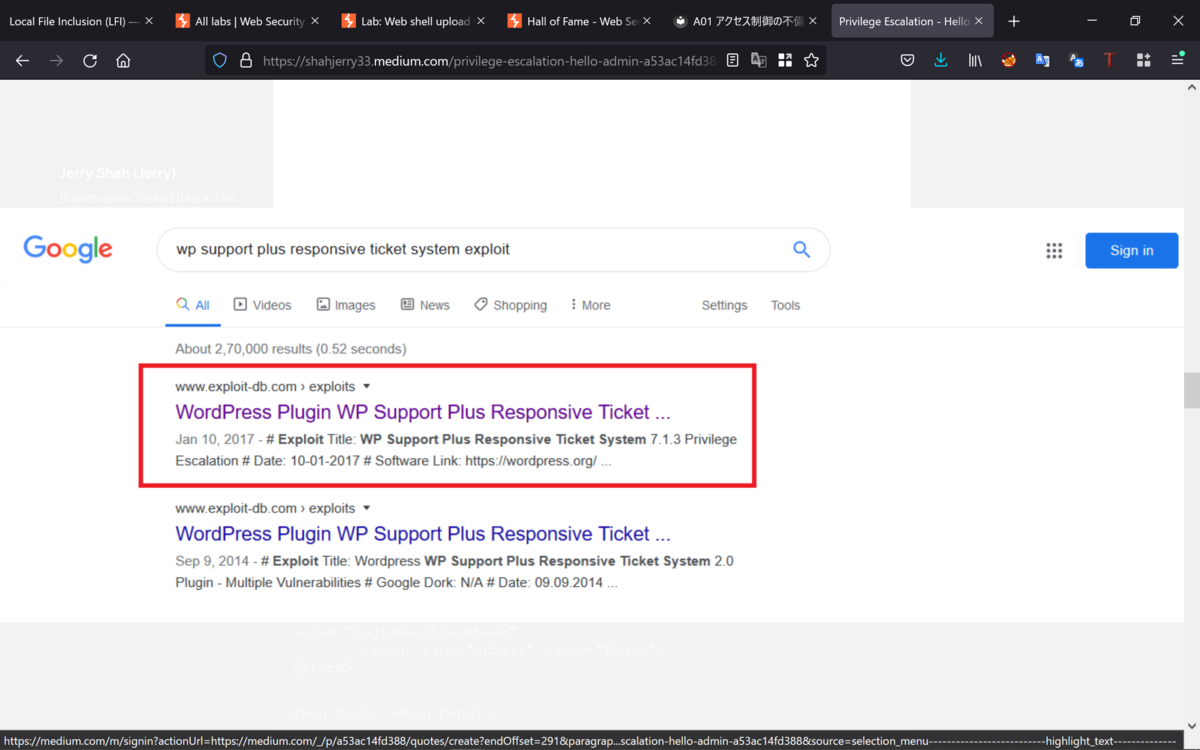Open the 2014 Multiple Vulnerabilities exploit-db result
Screen dimensions: 1200x750
tap(422, 534)
